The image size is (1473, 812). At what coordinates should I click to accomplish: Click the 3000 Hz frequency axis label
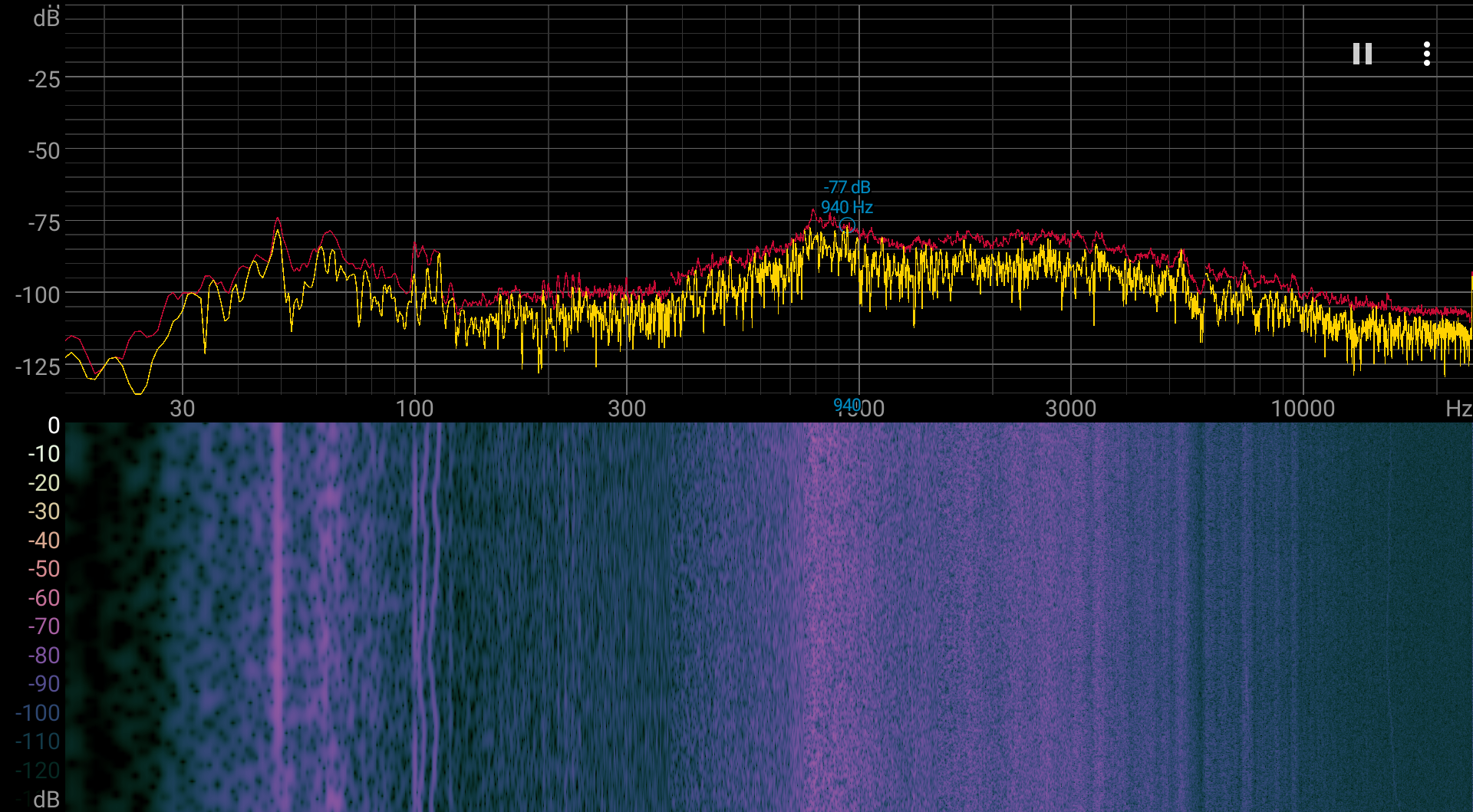[x=1071, y=408]
